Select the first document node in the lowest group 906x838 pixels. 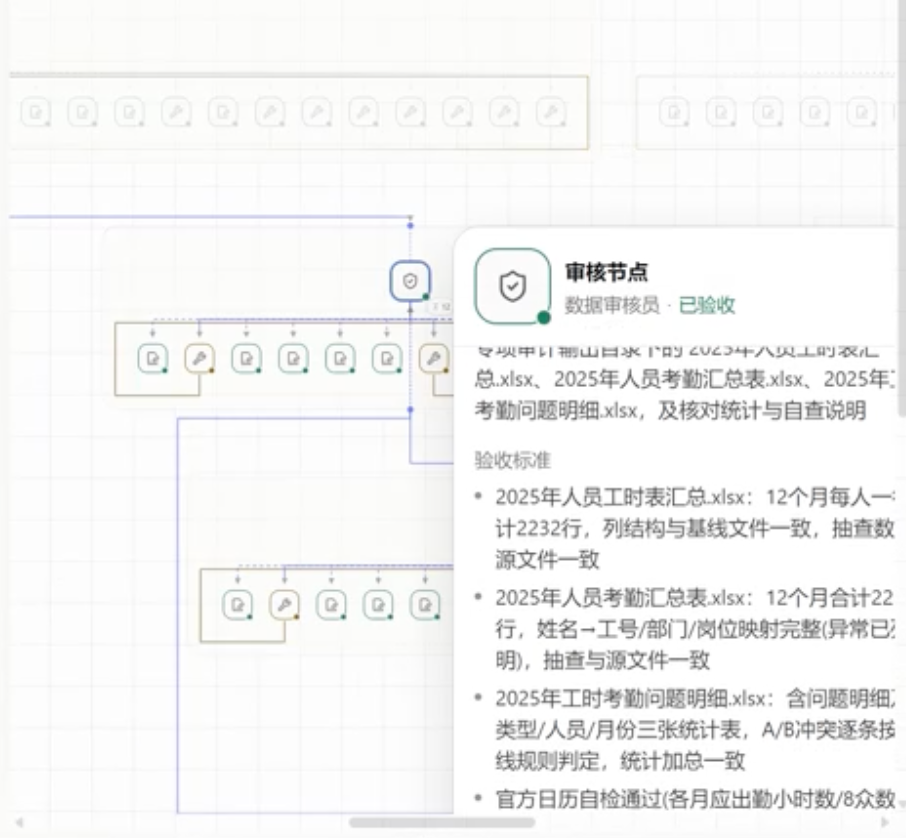[237, 605]
